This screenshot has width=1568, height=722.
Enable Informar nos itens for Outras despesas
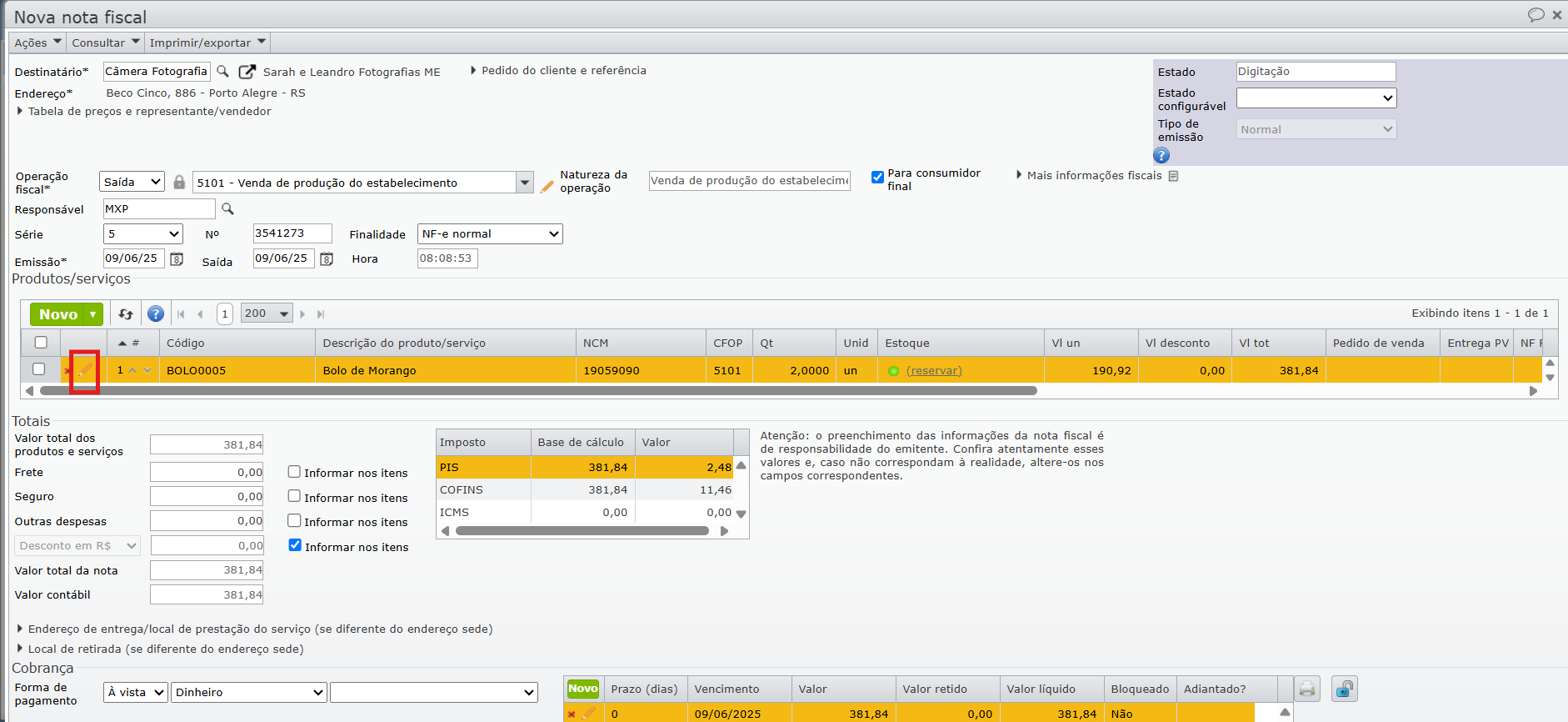point(294,520)
